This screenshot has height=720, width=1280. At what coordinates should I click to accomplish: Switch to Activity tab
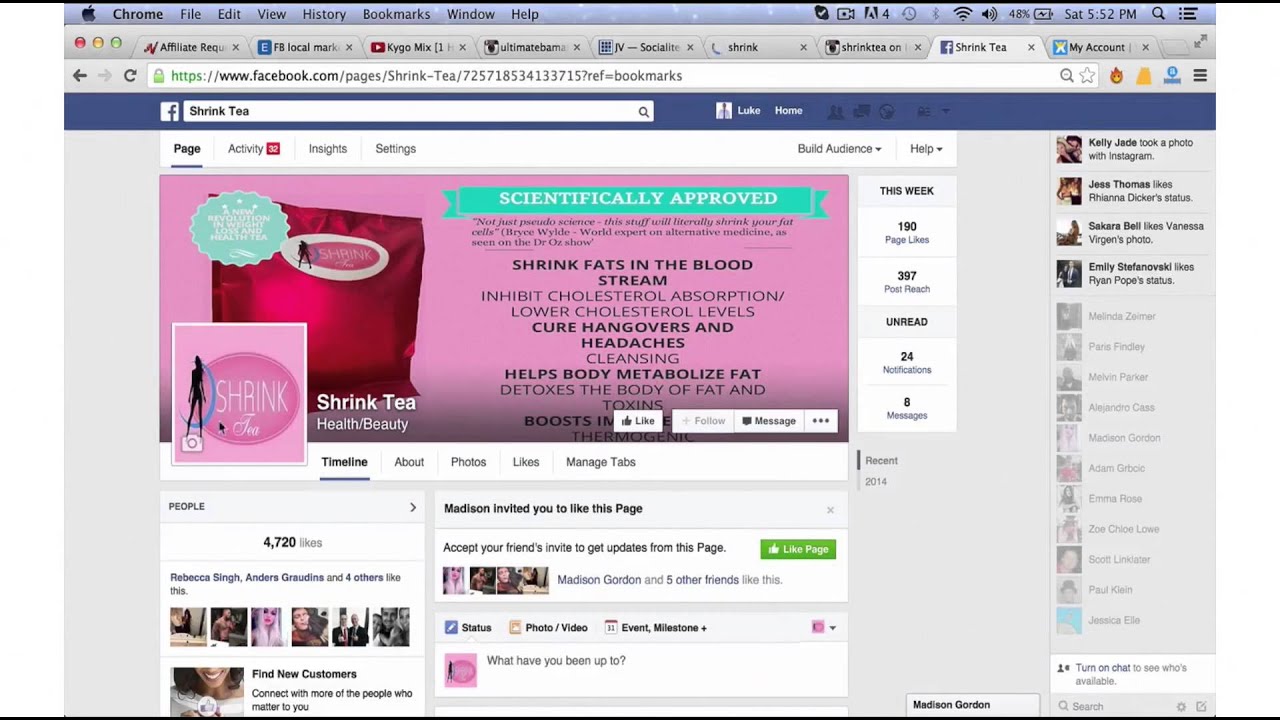click(253, 149)
